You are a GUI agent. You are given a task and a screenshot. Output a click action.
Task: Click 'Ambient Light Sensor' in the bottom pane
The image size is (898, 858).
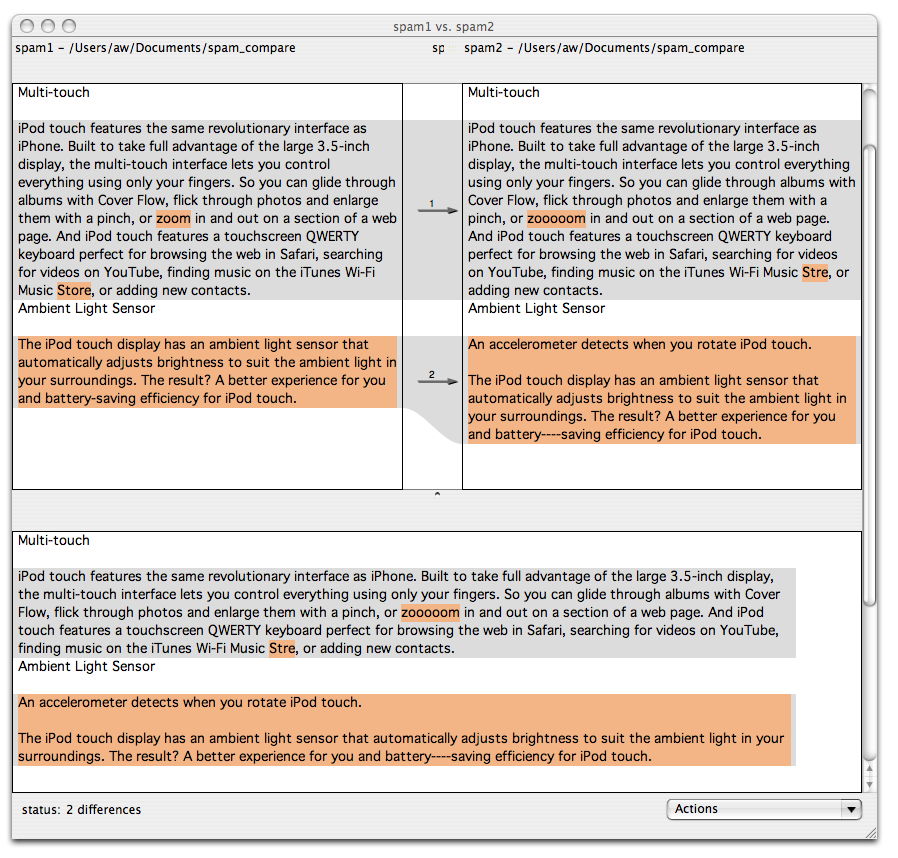pyautogui.click(x=86, y=666)
